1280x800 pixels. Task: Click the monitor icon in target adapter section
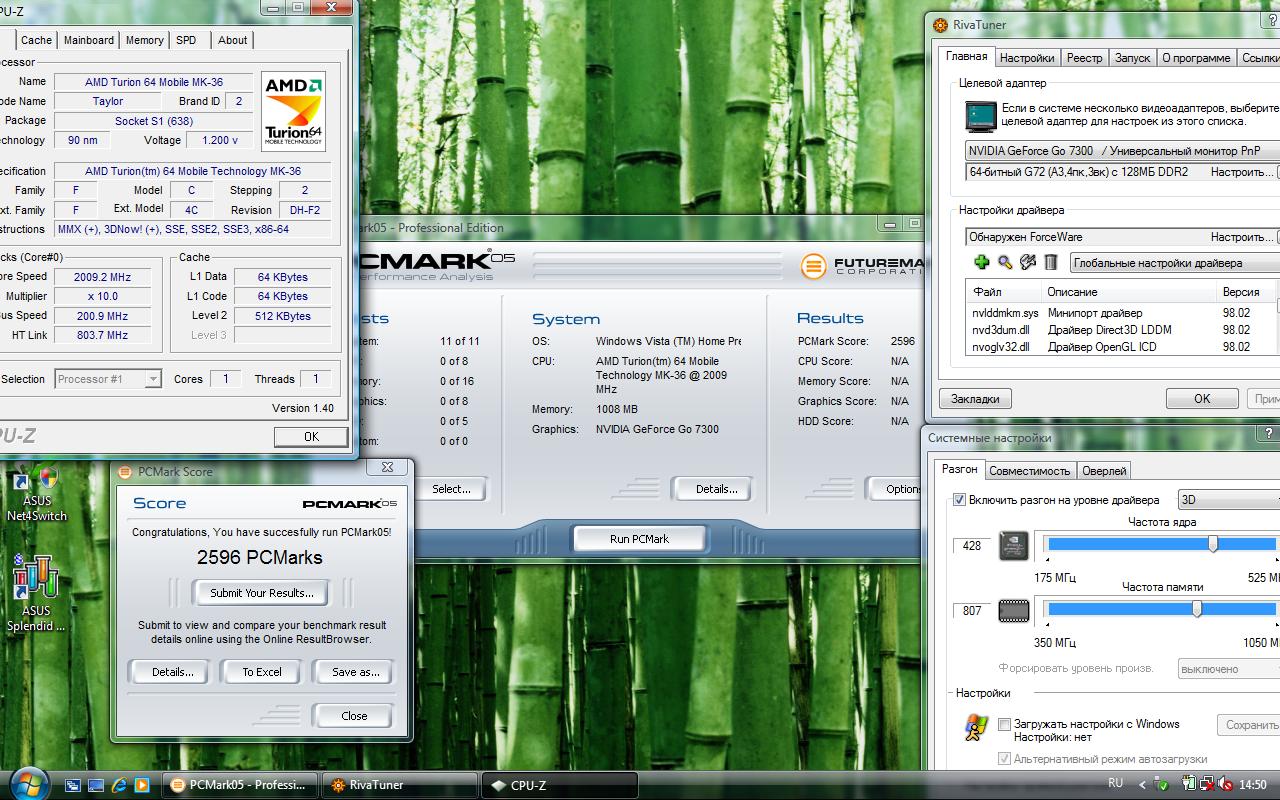[x=980, y=116]
